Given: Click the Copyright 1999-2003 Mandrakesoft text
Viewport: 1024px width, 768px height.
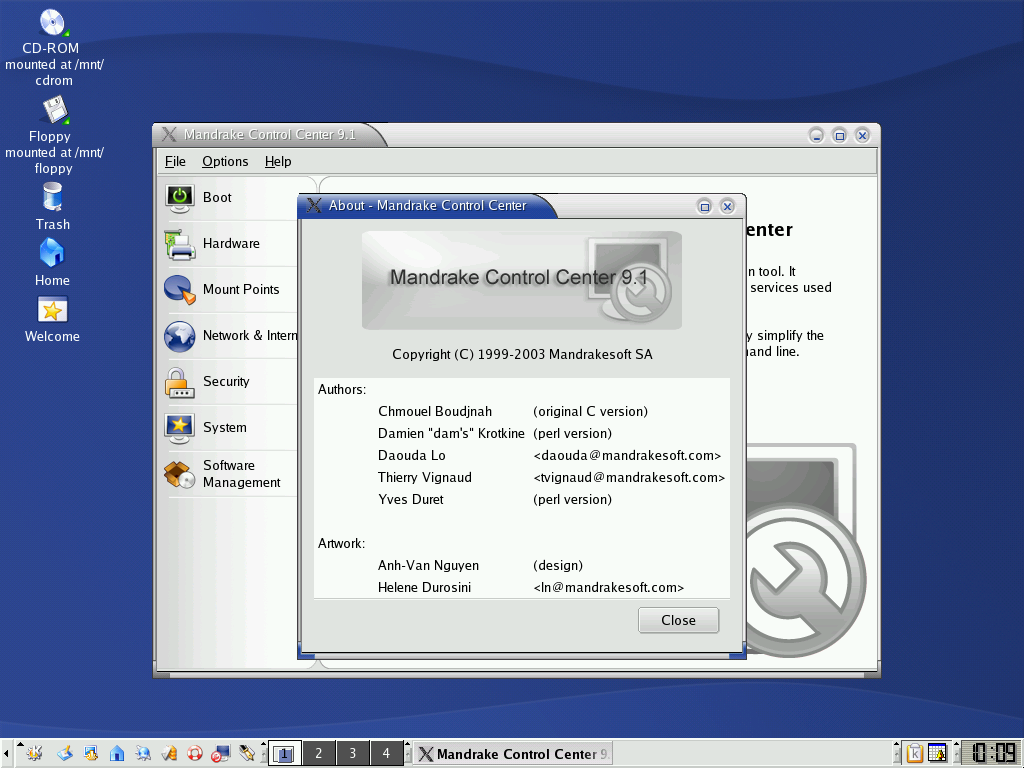Looking at the screenshot, I should (522, 355).
